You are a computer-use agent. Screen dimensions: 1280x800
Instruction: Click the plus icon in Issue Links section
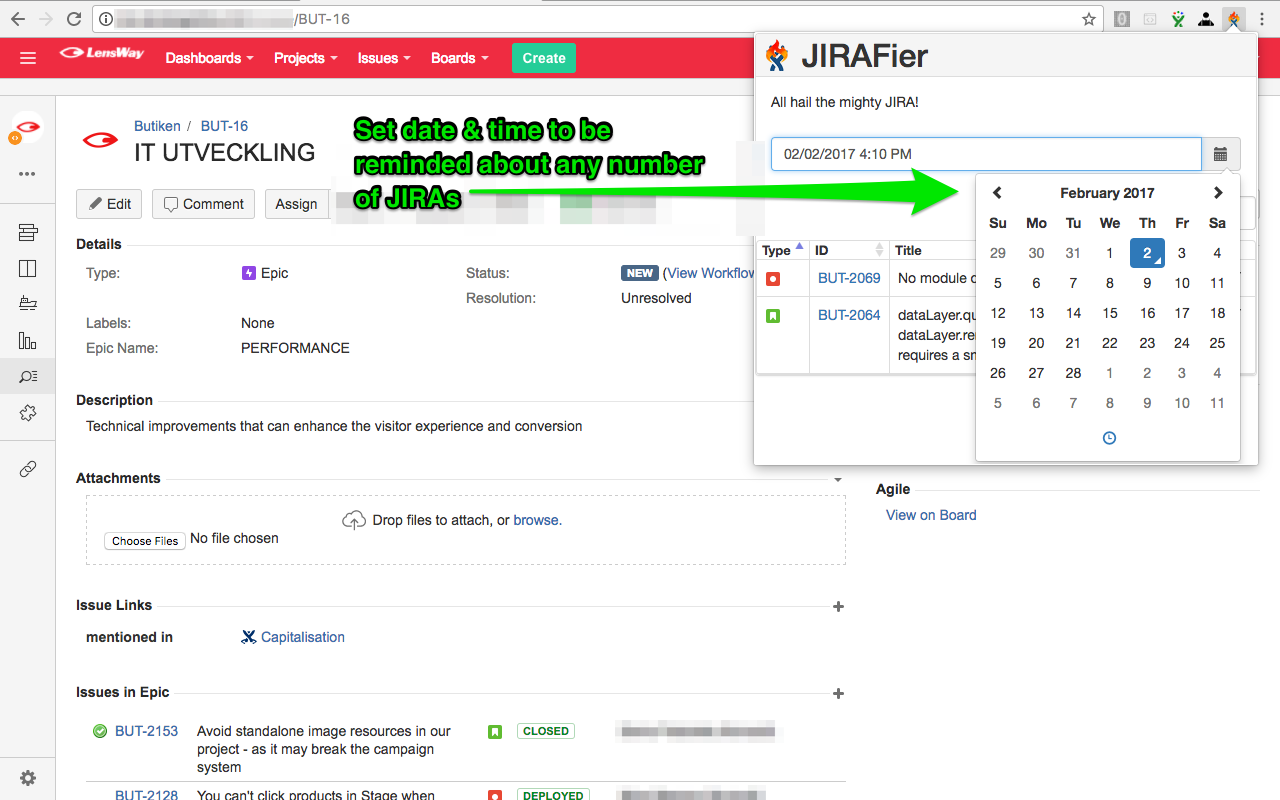click(838, 606)
